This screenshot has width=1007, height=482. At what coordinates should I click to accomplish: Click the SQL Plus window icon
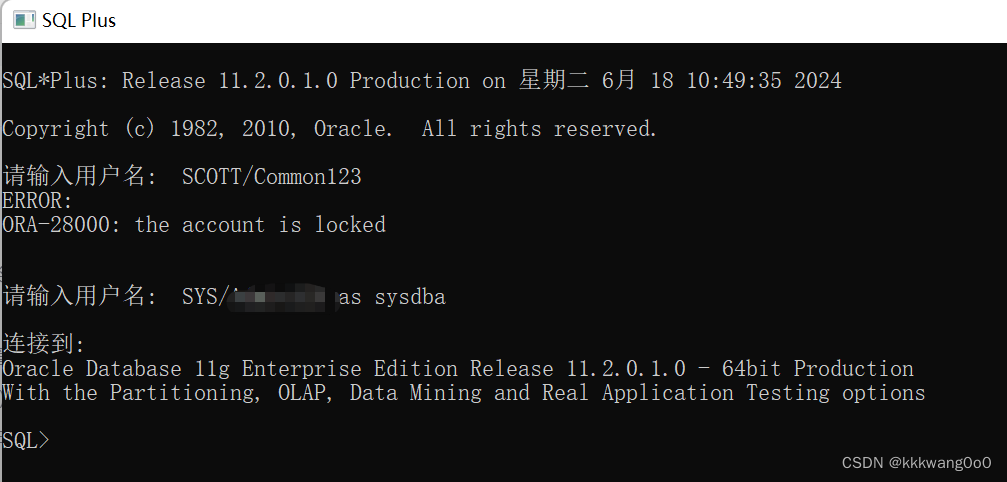pos(24,20)
